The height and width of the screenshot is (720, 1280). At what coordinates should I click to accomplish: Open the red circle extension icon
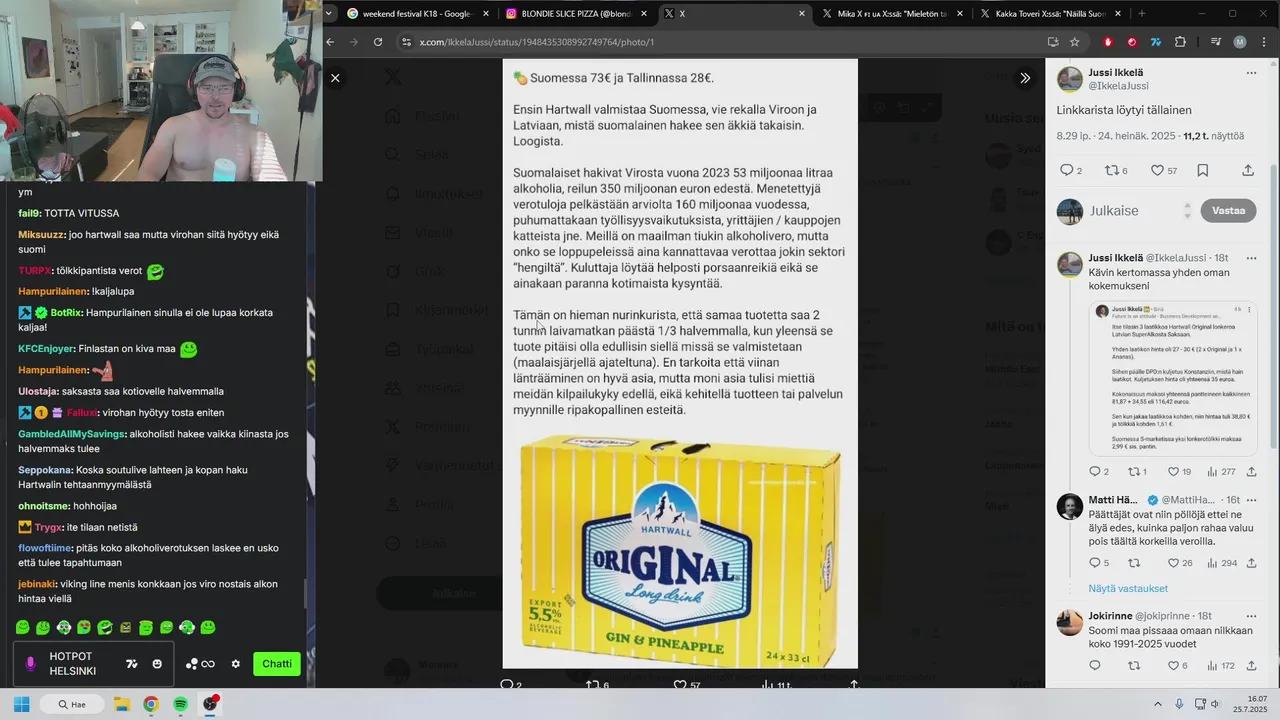click(x=1132, y=42)
